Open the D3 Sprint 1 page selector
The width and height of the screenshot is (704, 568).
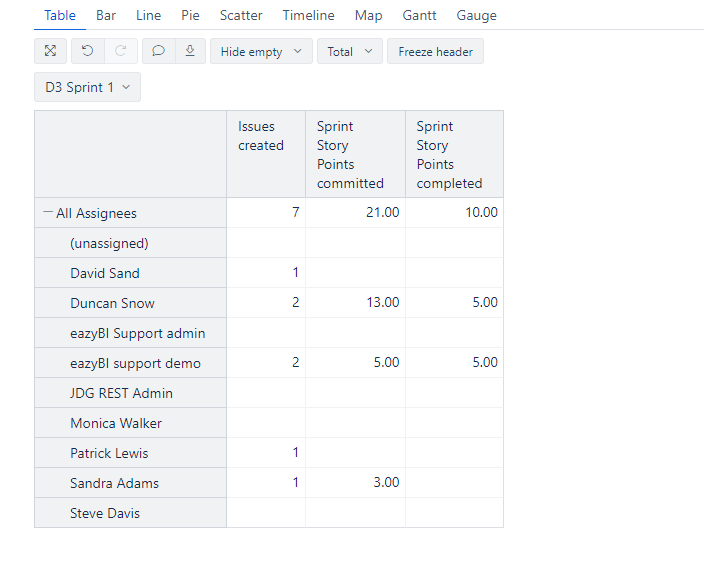88,87
